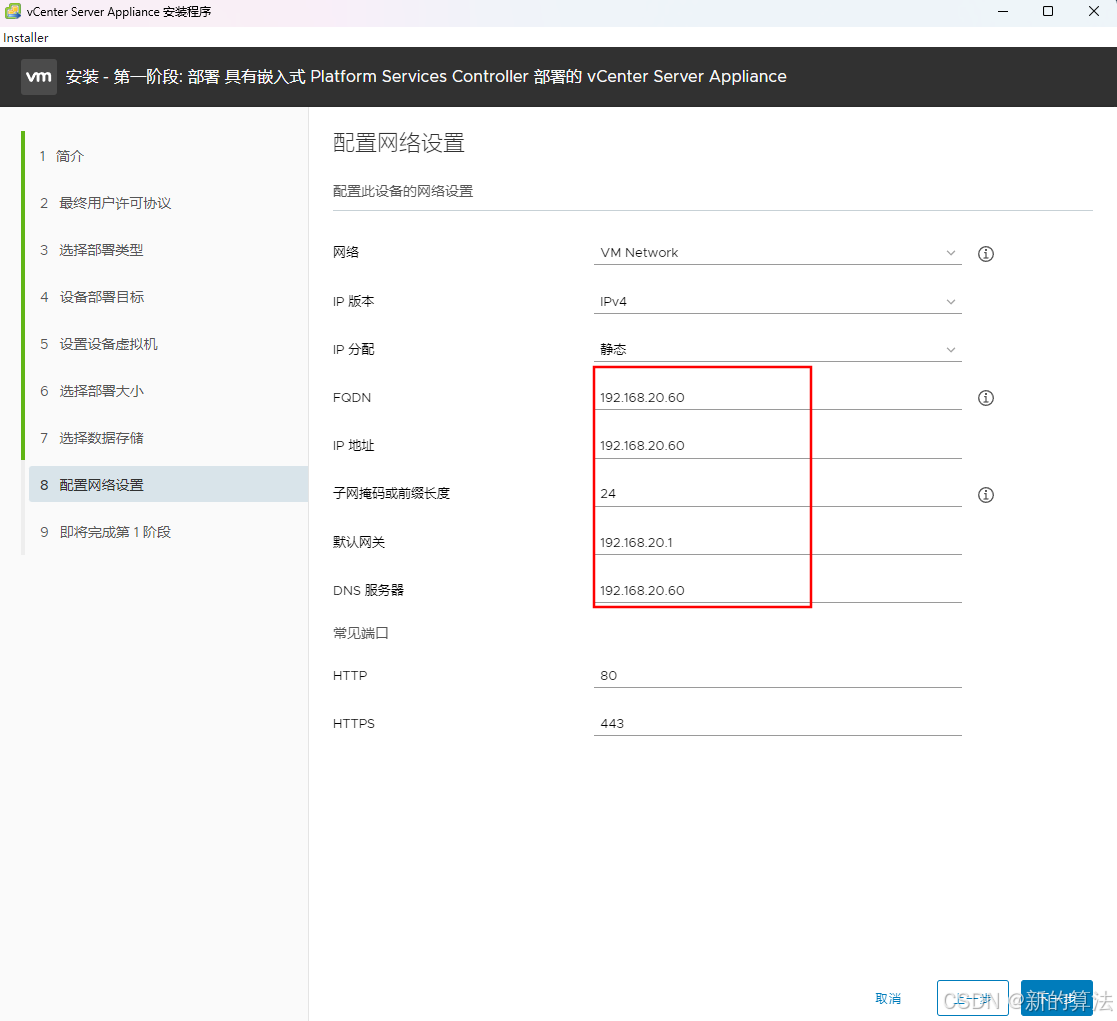This screenshot has height=1021, width=1117.
Task: Click the info icon beside the FQDN field
Action: pos(985,398)
